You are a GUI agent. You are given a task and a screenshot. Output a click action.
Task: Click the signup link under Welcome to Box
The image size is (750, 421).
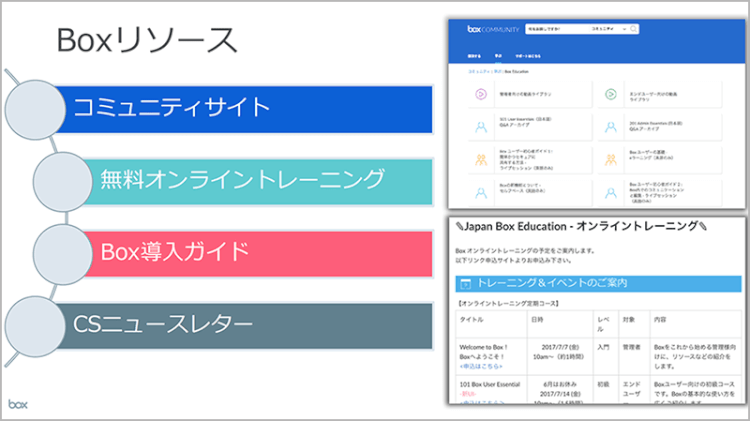tap(480, 366)
